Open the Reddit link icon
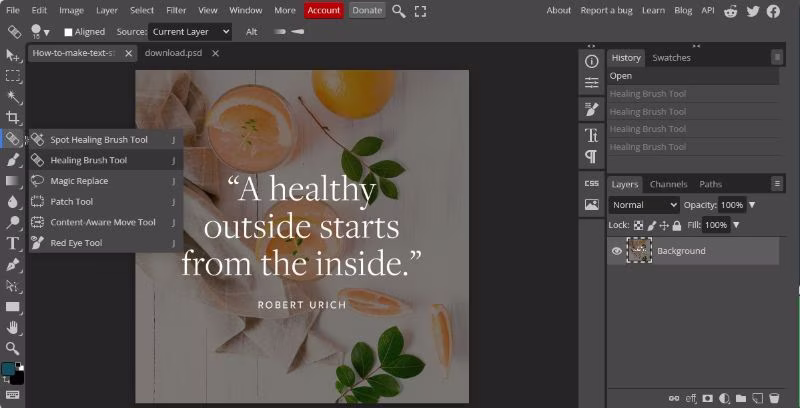The image size is (800, 408). (731, 11)
